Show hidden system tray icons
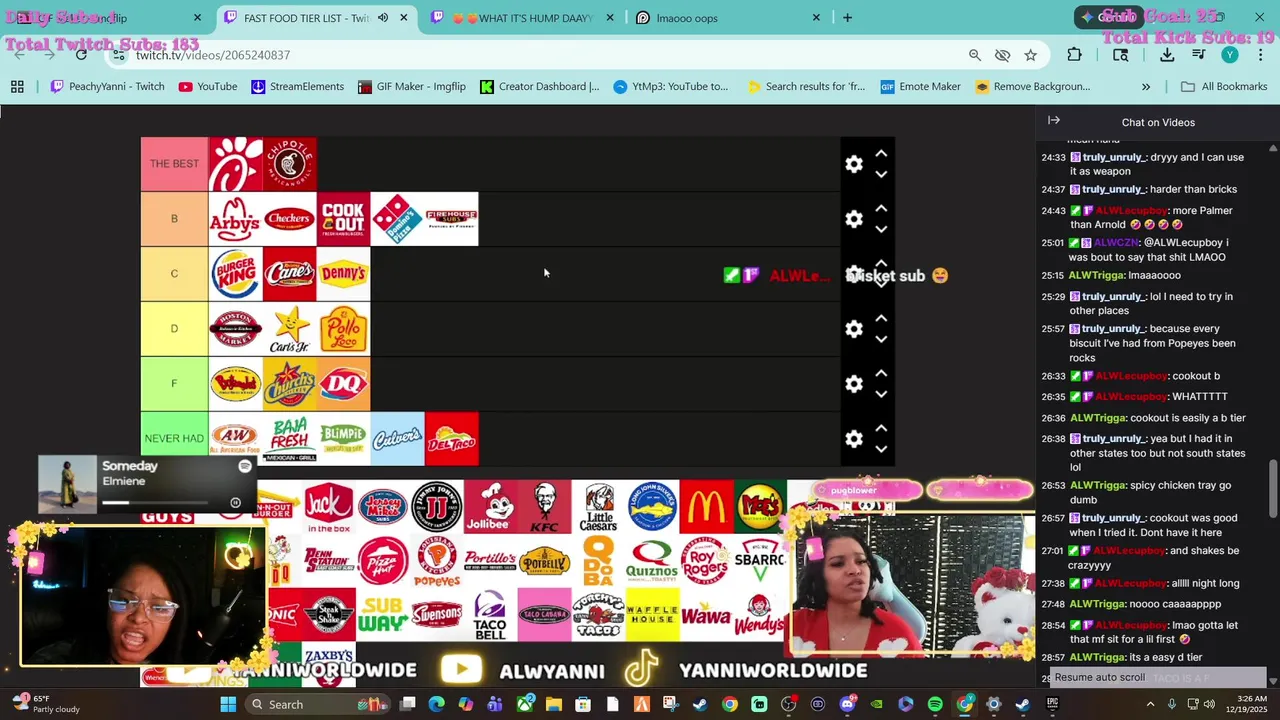 1150,704
